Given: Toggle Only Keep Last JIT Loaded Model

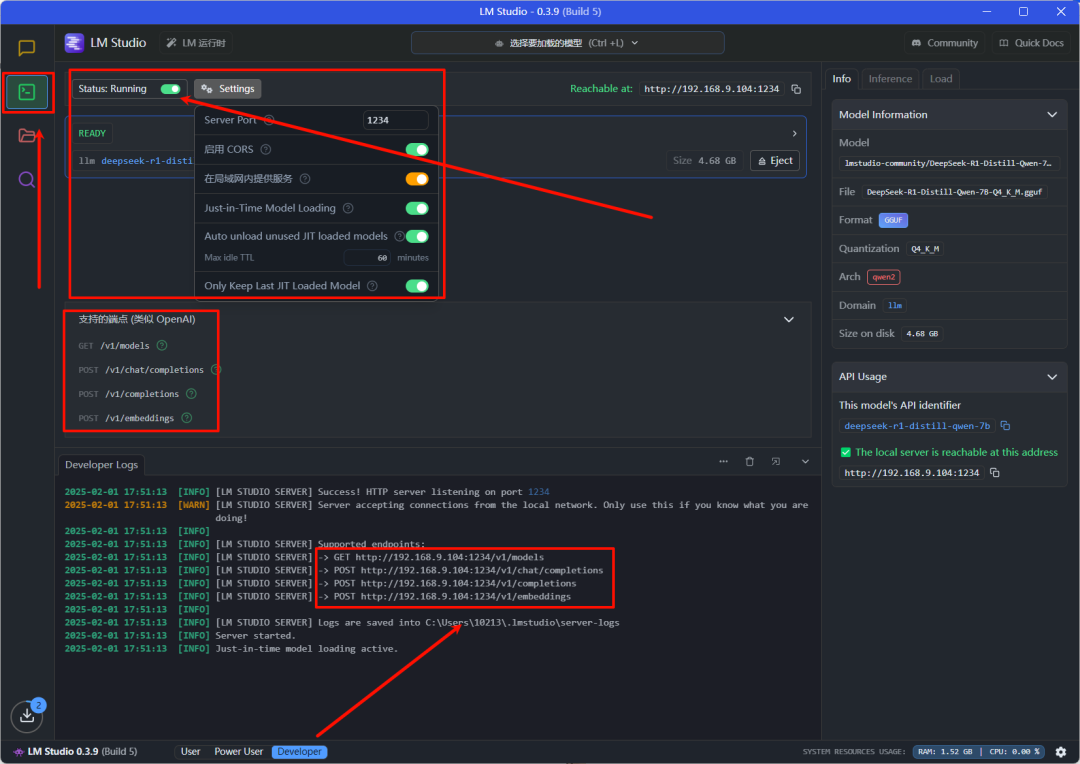Looking at the screenshot, I should tap(417, 286).
